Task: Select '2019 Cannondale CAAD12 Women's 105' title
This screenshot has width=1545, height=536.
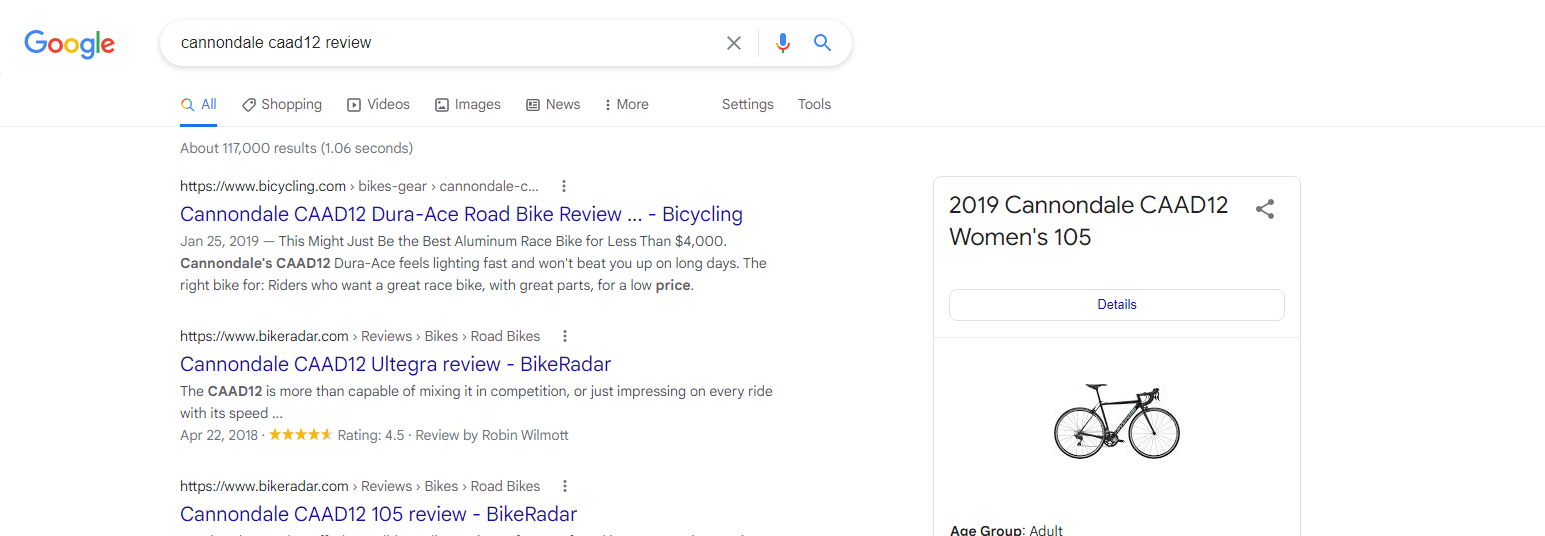Action: click(1088, 221)
